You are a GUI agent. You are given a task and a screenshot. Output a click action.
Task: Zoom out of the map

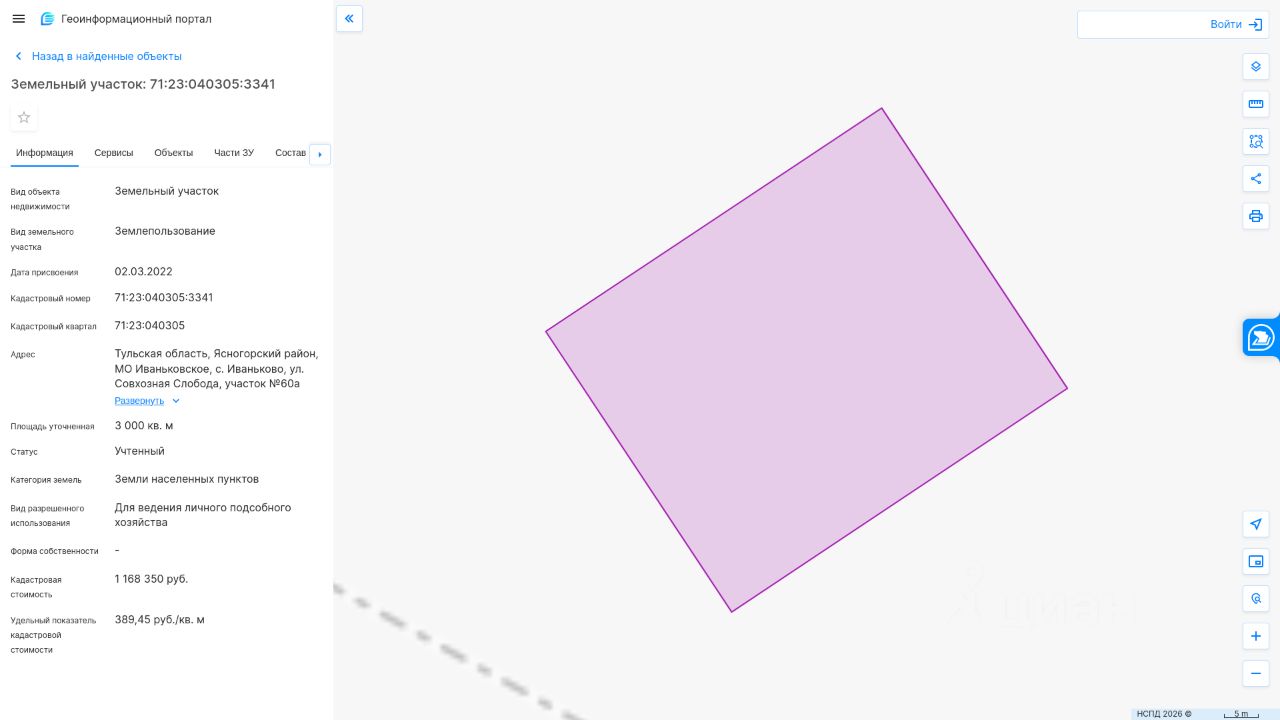pyautogui.click(x=1256, y=673)
